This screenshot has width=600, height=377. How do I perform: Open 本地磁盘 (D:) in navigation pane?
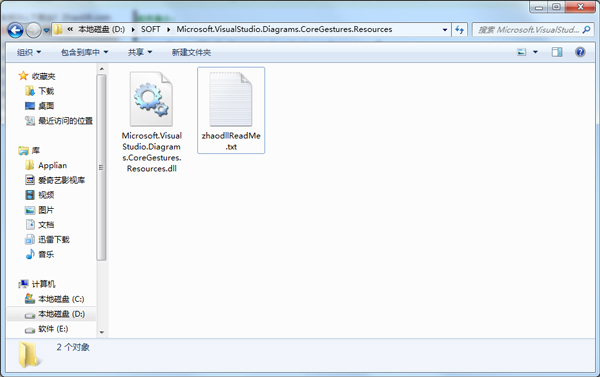tap(61, 314)
